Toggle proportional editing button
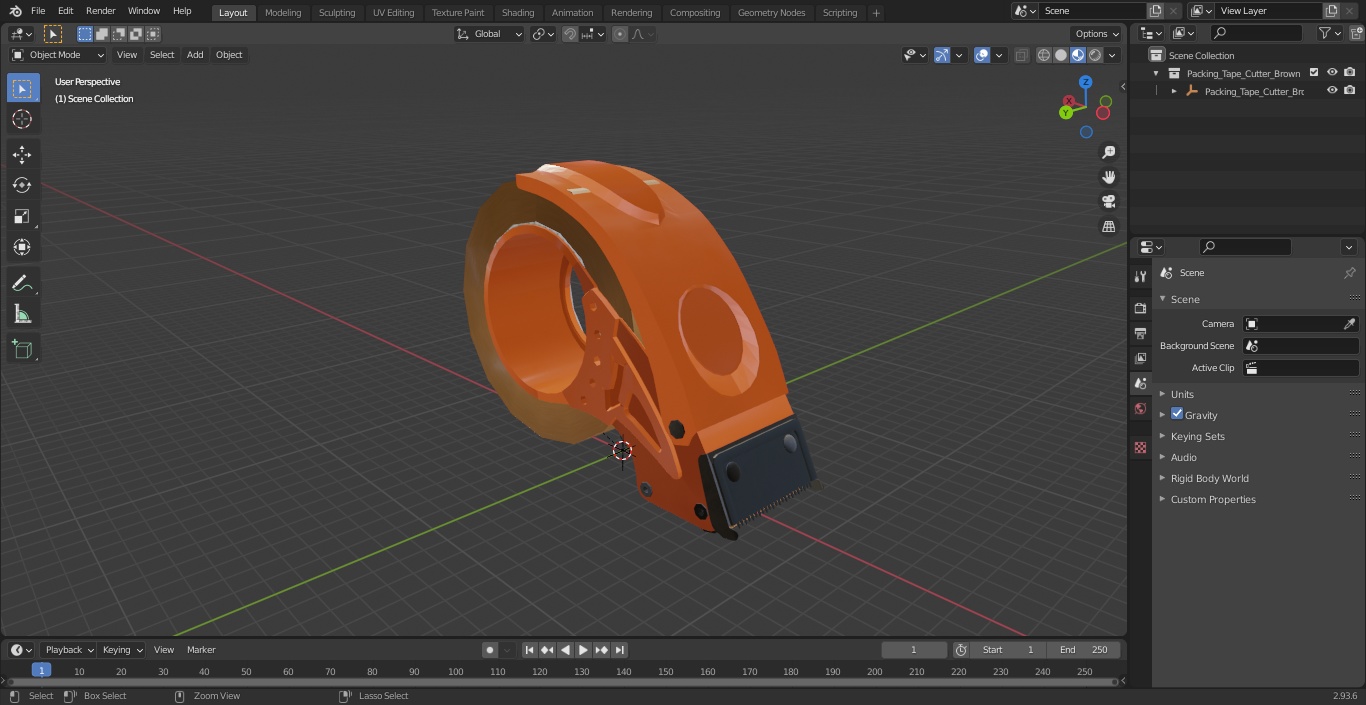1366x705 pixels. click(x=620, y=34)
